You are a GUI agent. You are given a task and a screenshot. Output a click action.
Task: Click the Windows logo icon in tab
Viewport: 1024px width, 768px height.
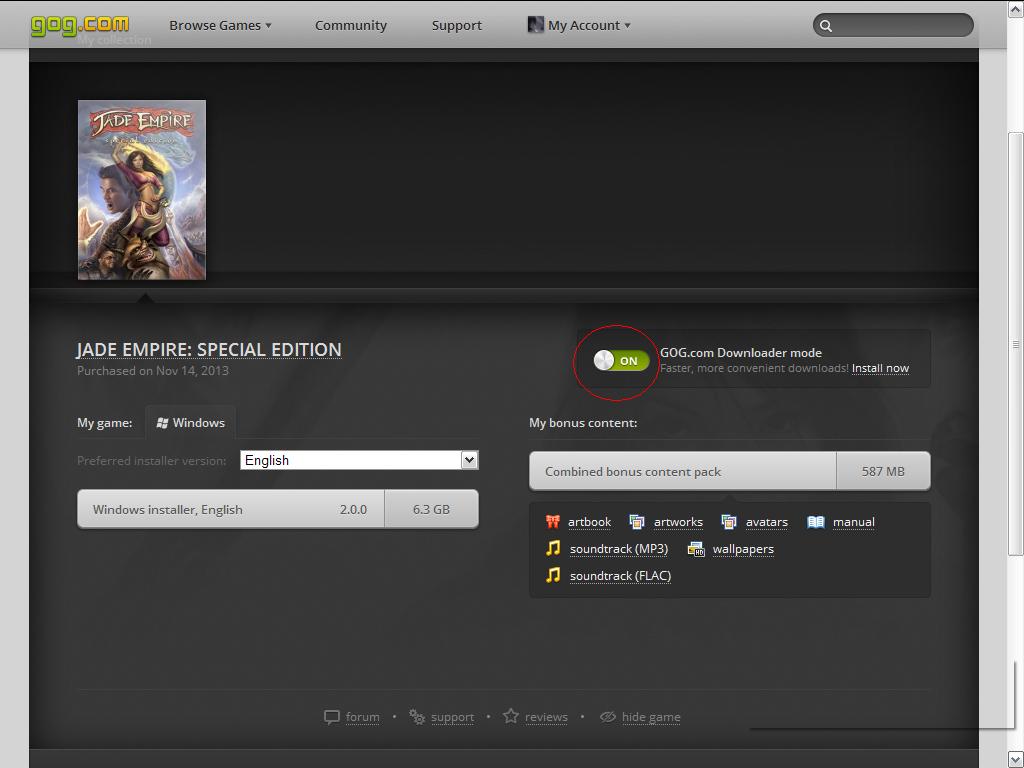163,423
